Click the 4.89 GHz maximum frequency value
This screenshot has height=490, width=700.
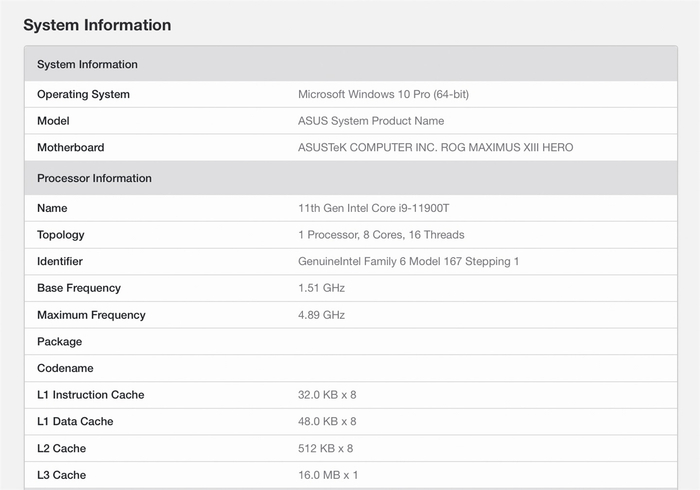click(321, 315)
